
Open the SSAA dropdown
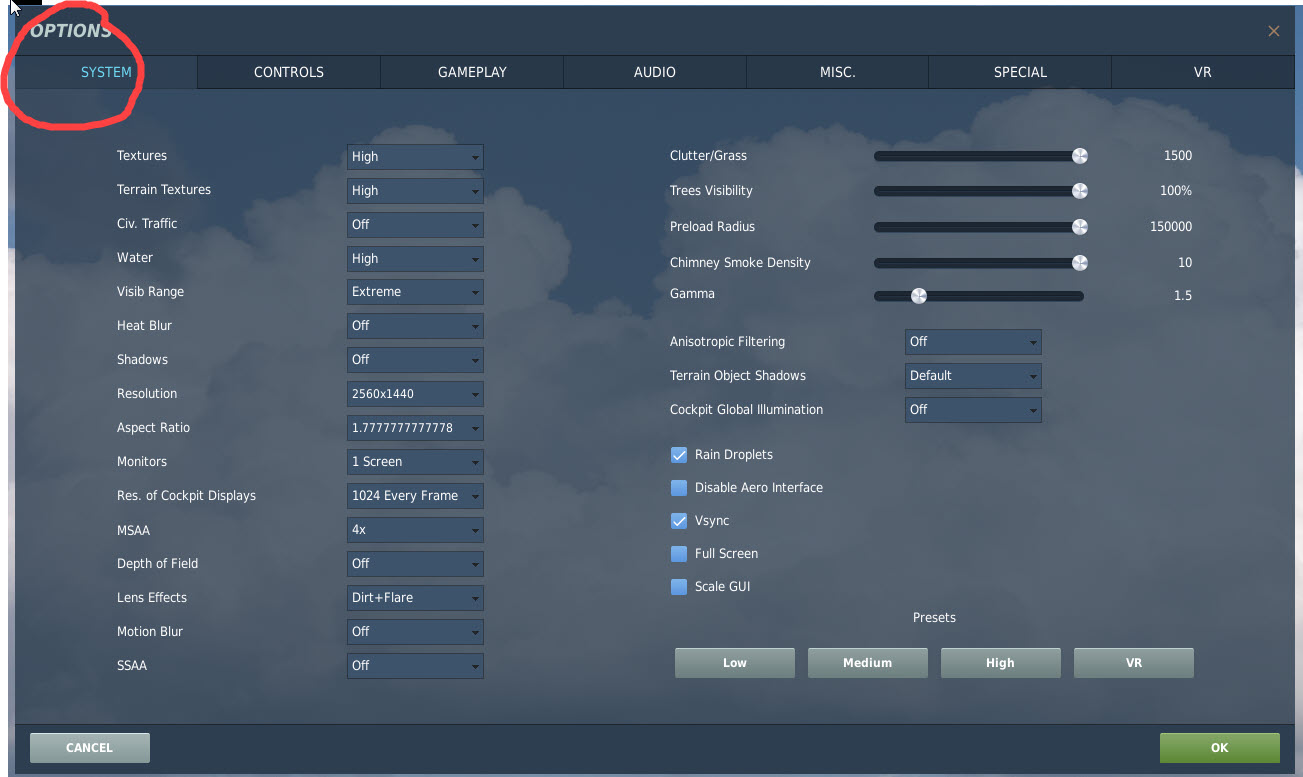coord(415,666)
